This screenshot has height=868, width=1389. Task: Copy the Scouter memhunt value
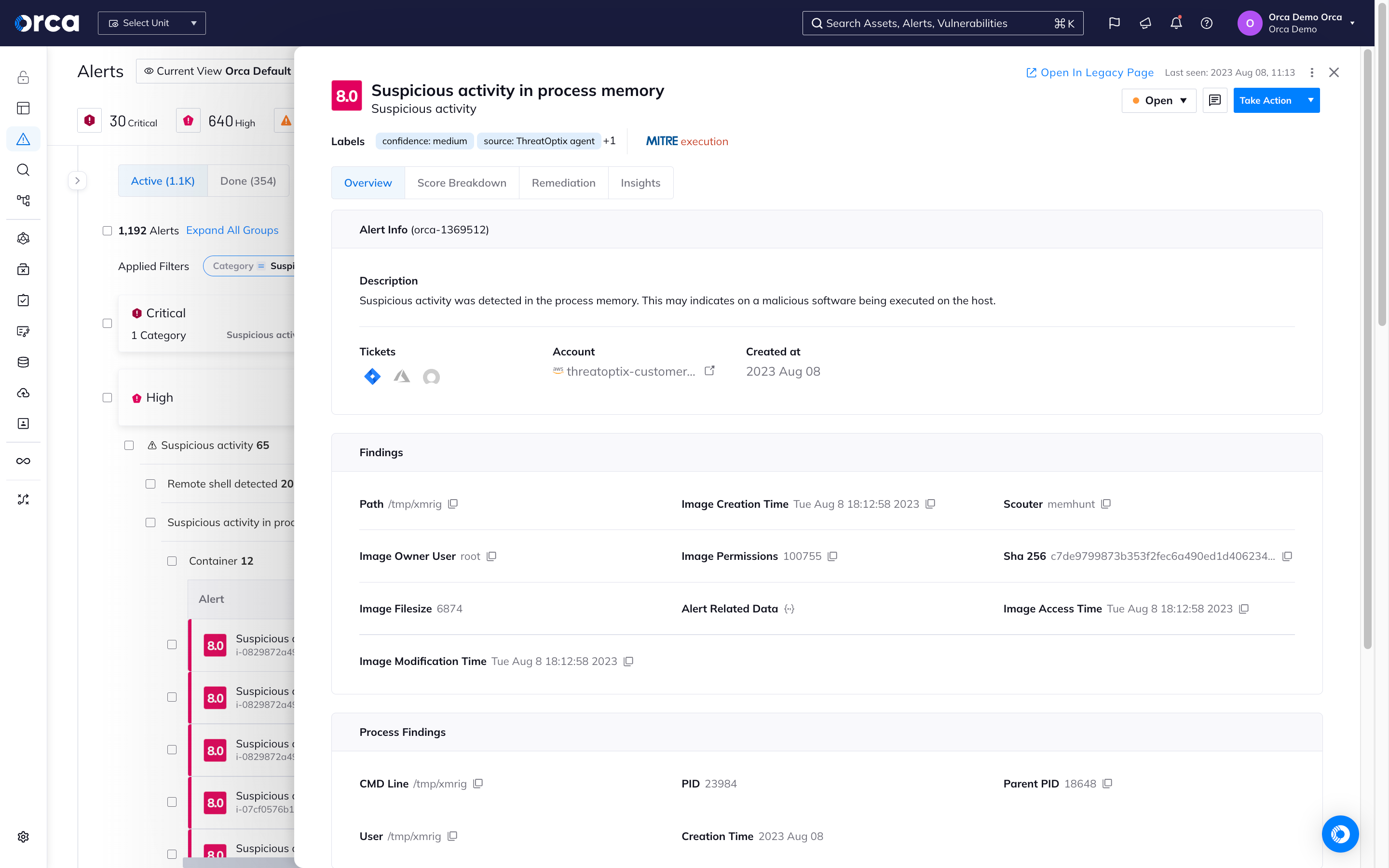pyautogui.click(x=1106, y=503)
